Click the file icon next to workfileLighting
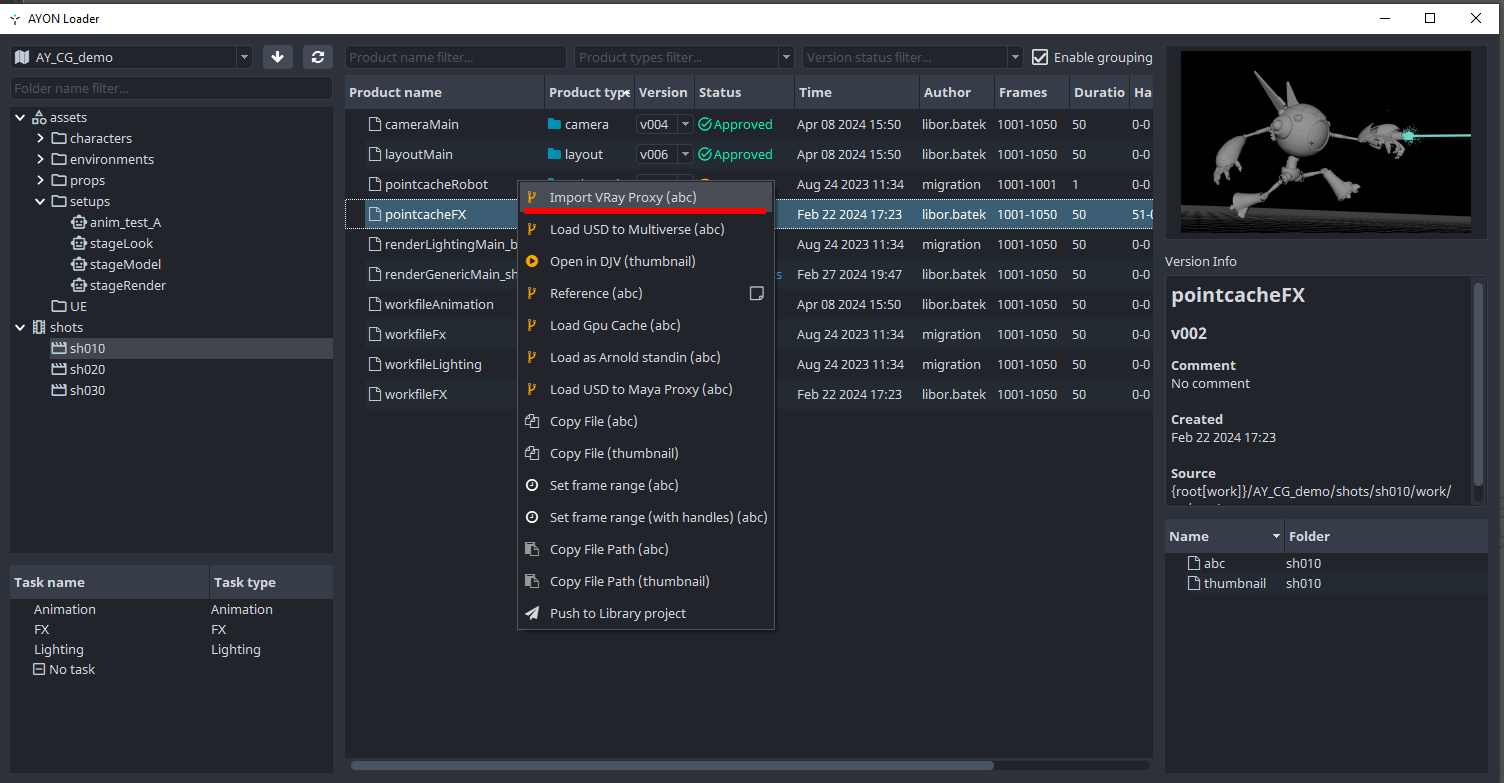This screenshot has width=1504, height=783. point(375,364)
